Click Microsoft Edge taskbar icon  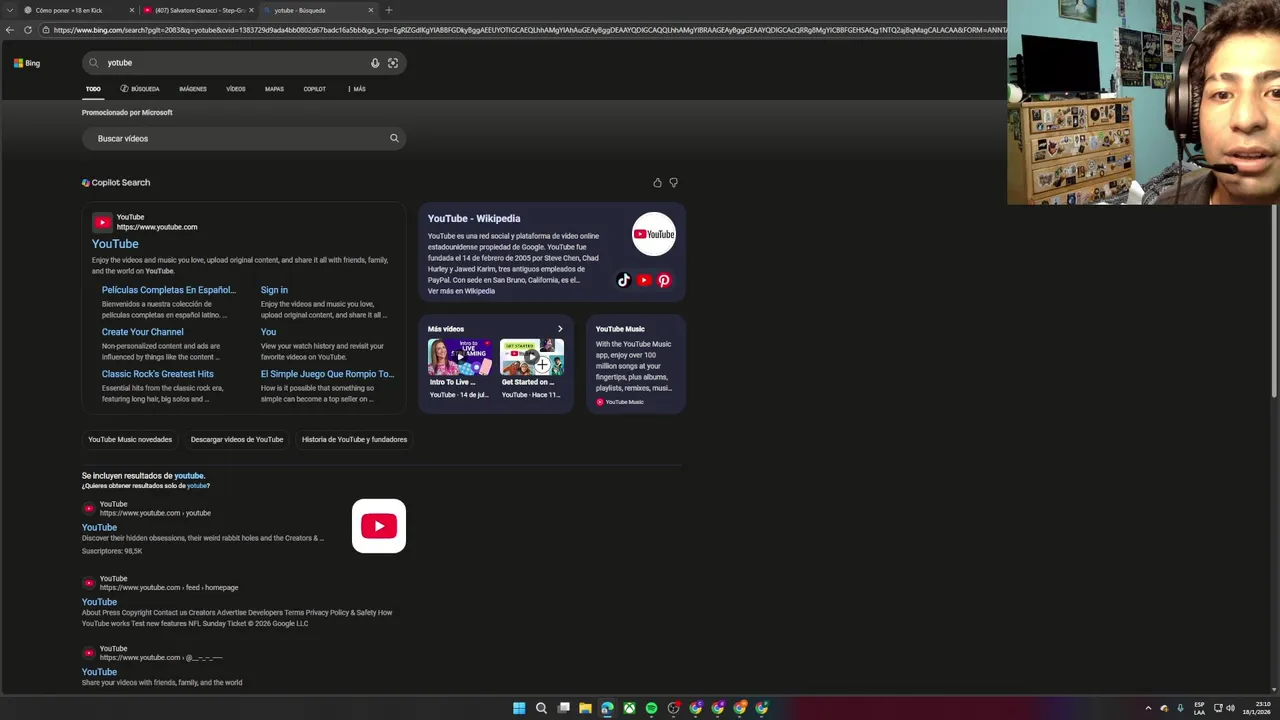tap(608, 708)
